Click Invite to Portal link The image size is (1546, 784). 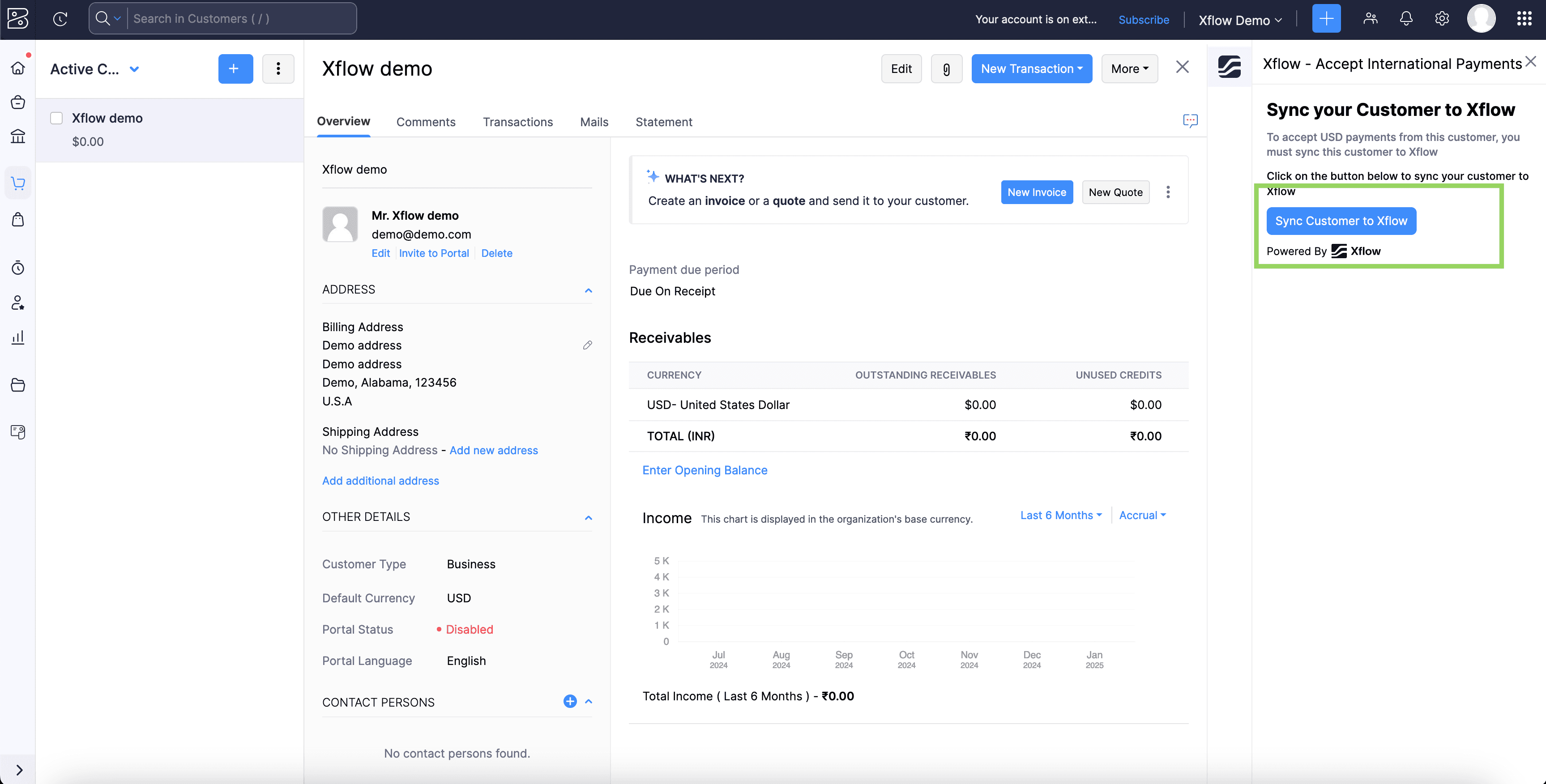[x=434, y=253]
